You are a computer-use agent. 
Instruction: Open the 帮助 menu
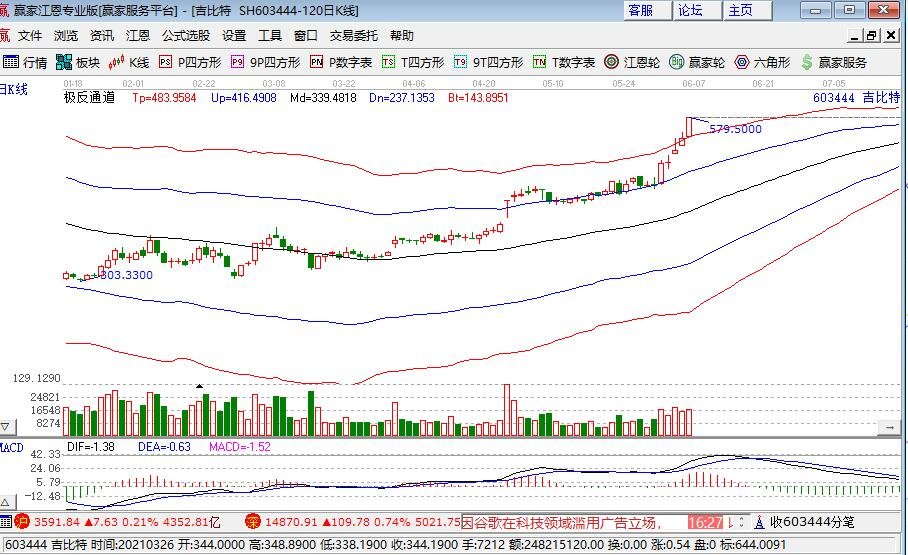(x=402, y=36)
